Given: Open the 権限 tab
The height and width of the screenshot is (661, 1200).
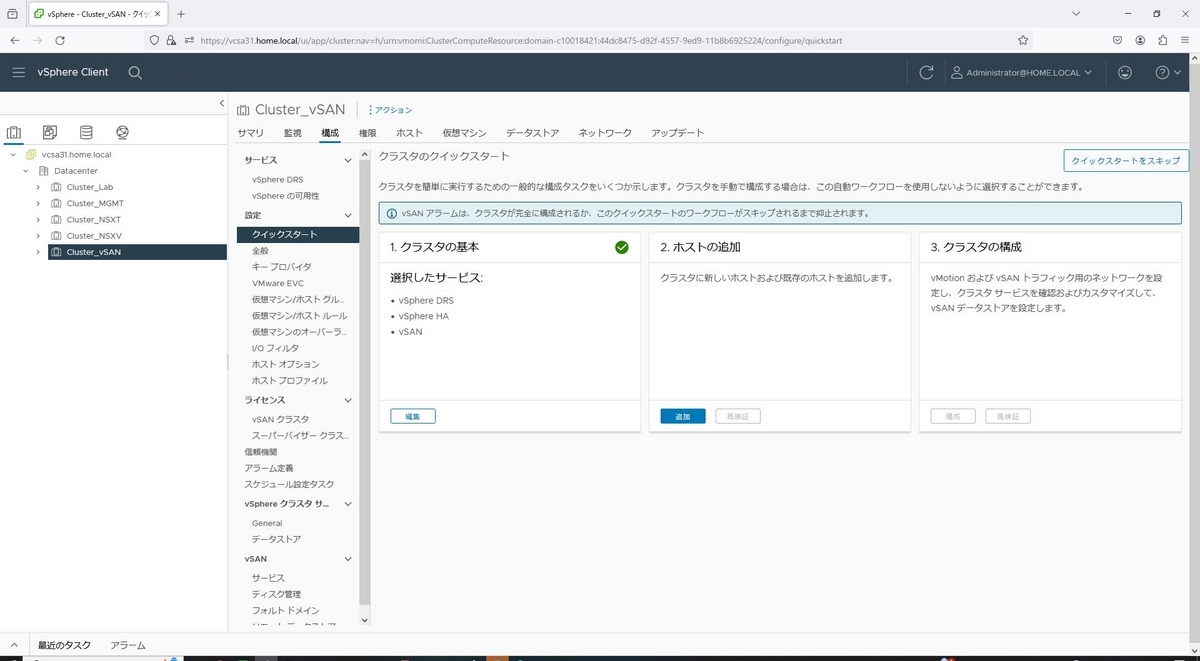Looking at the screenshot, I should (x=367, y=133).
